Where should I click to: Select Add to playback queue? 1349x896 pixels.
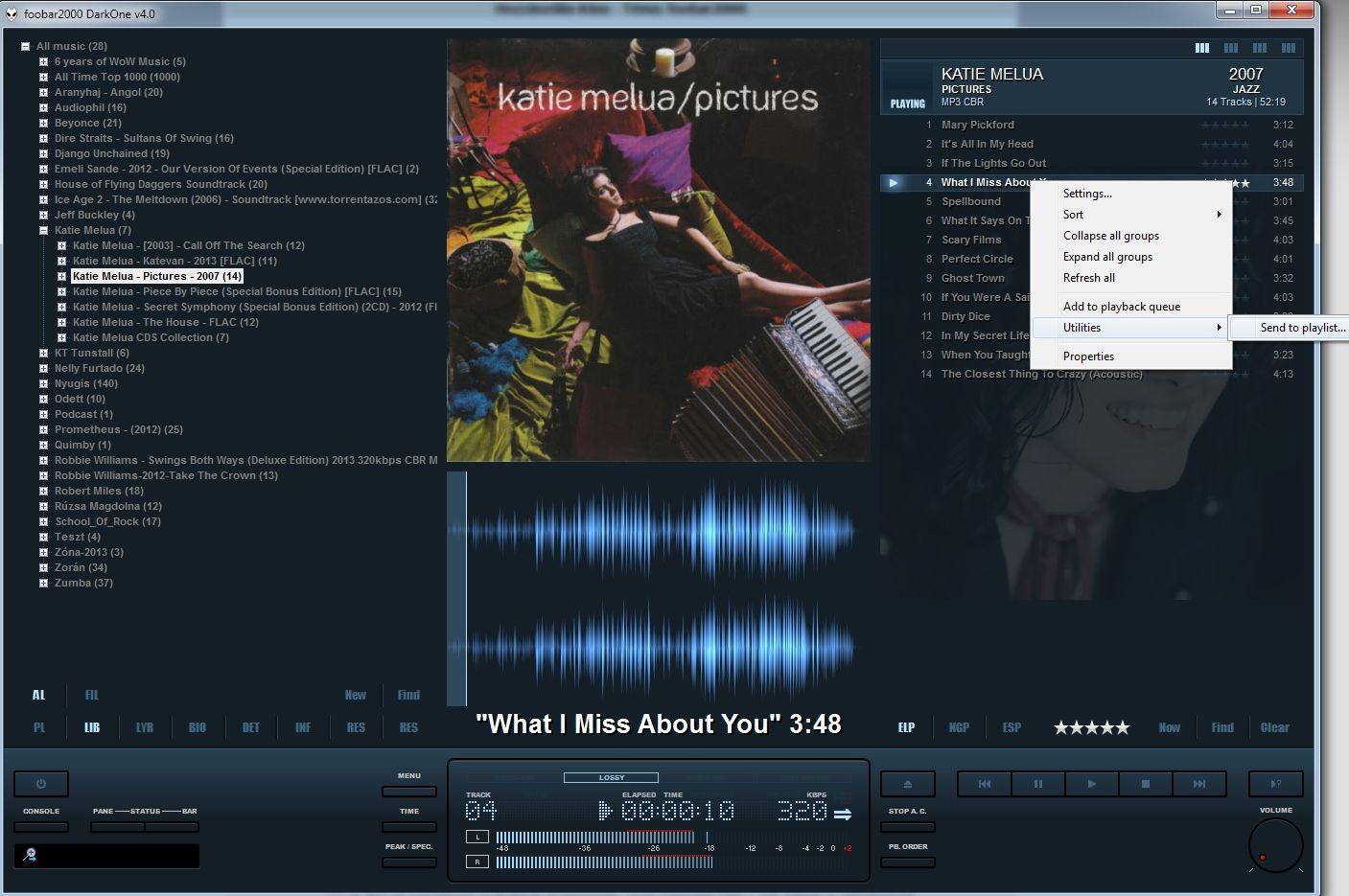click(x=1131, y=307)
